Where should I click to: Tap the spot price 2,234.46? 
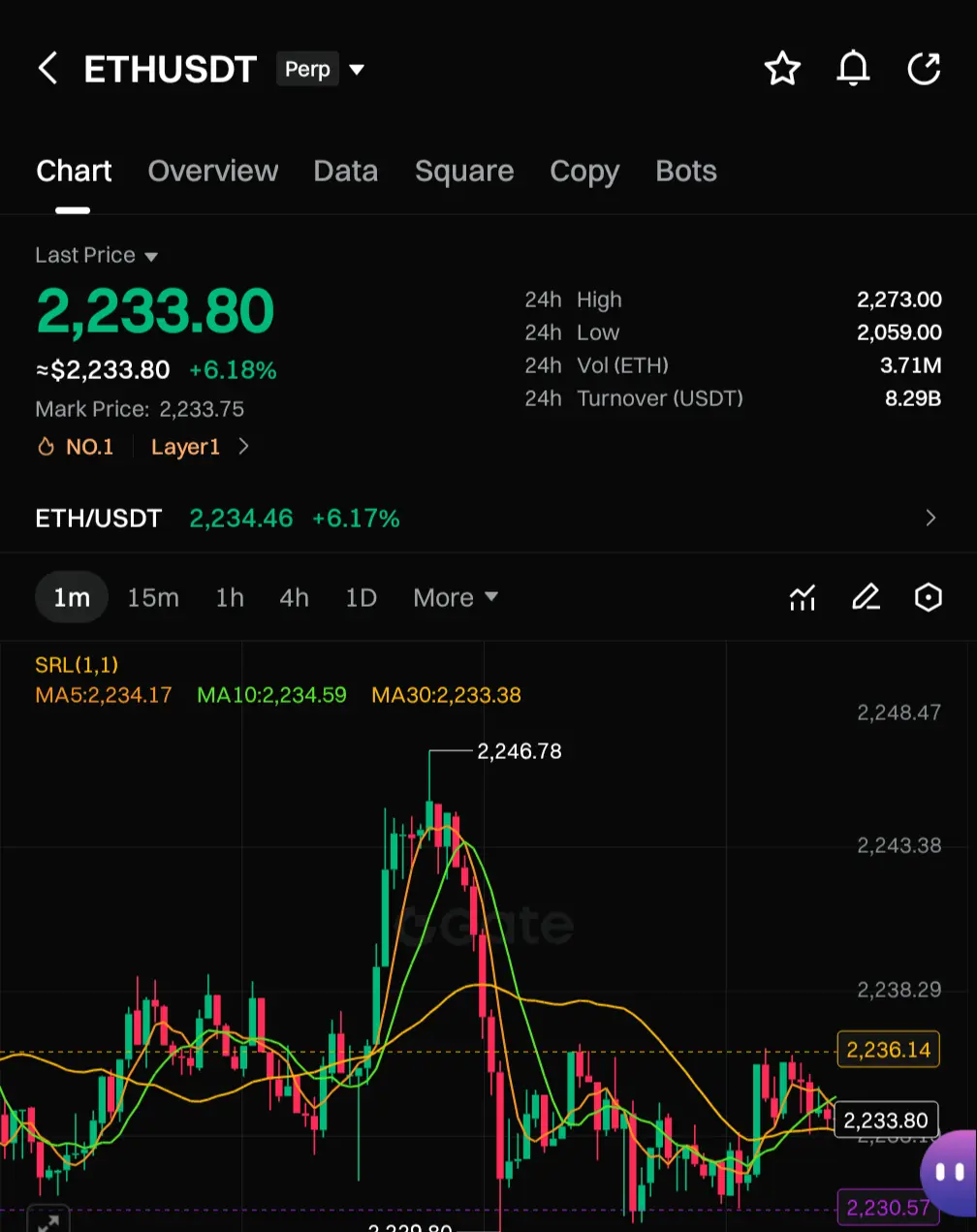pos(241,519)
